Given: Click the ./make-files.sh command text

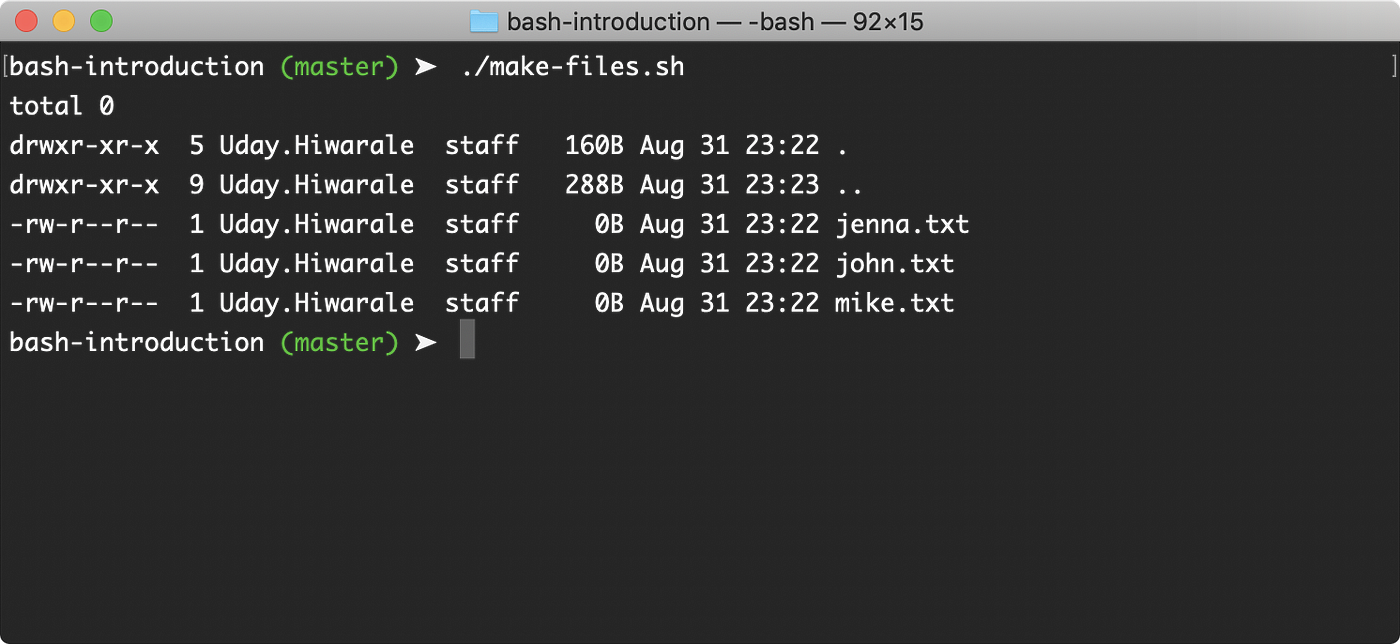Looking at the screenshot, I should point(570,66).
